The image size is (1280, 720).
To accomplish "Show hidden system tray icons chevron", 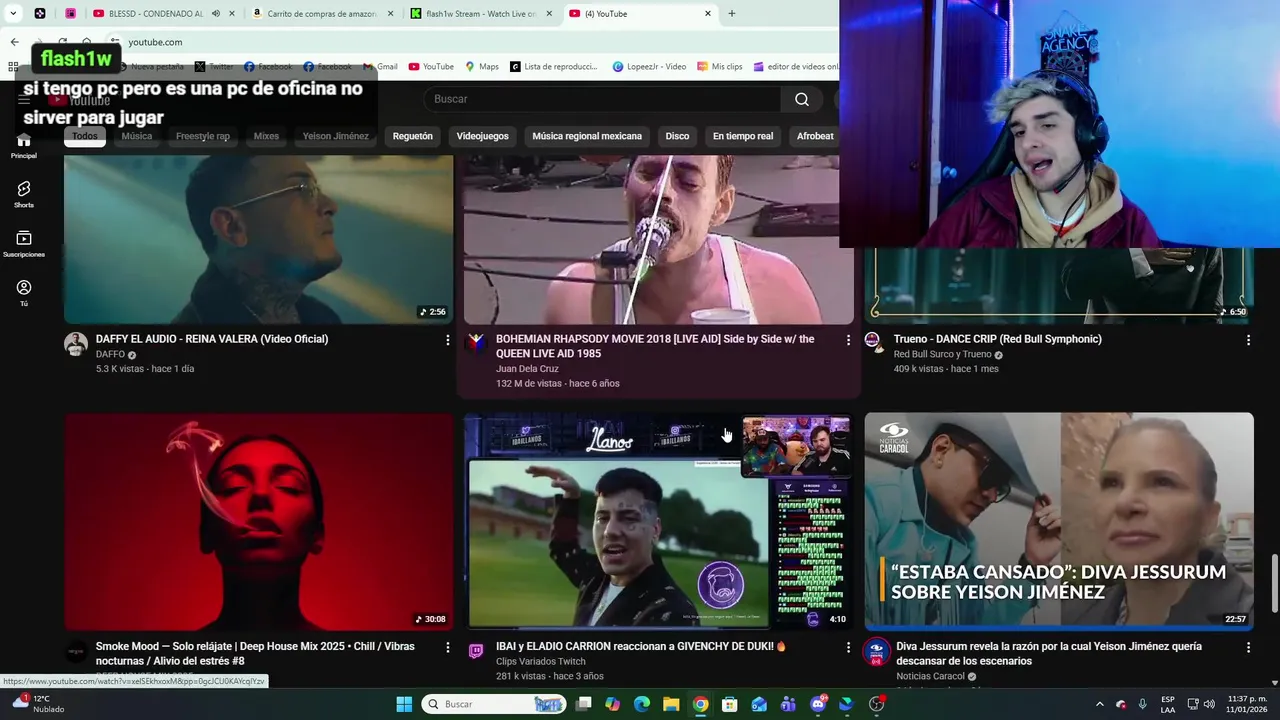I will click(x=1100, y=704).
